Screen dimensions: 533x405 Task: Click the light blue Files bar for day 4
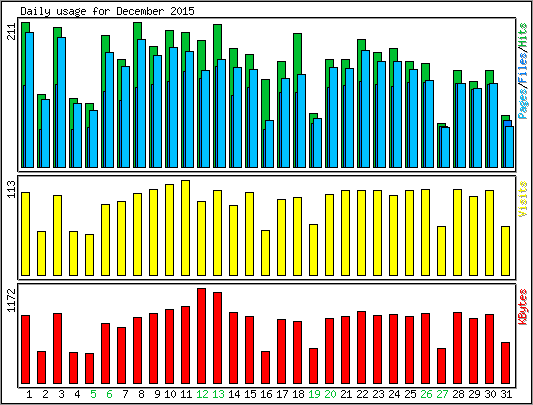point(78,135)
